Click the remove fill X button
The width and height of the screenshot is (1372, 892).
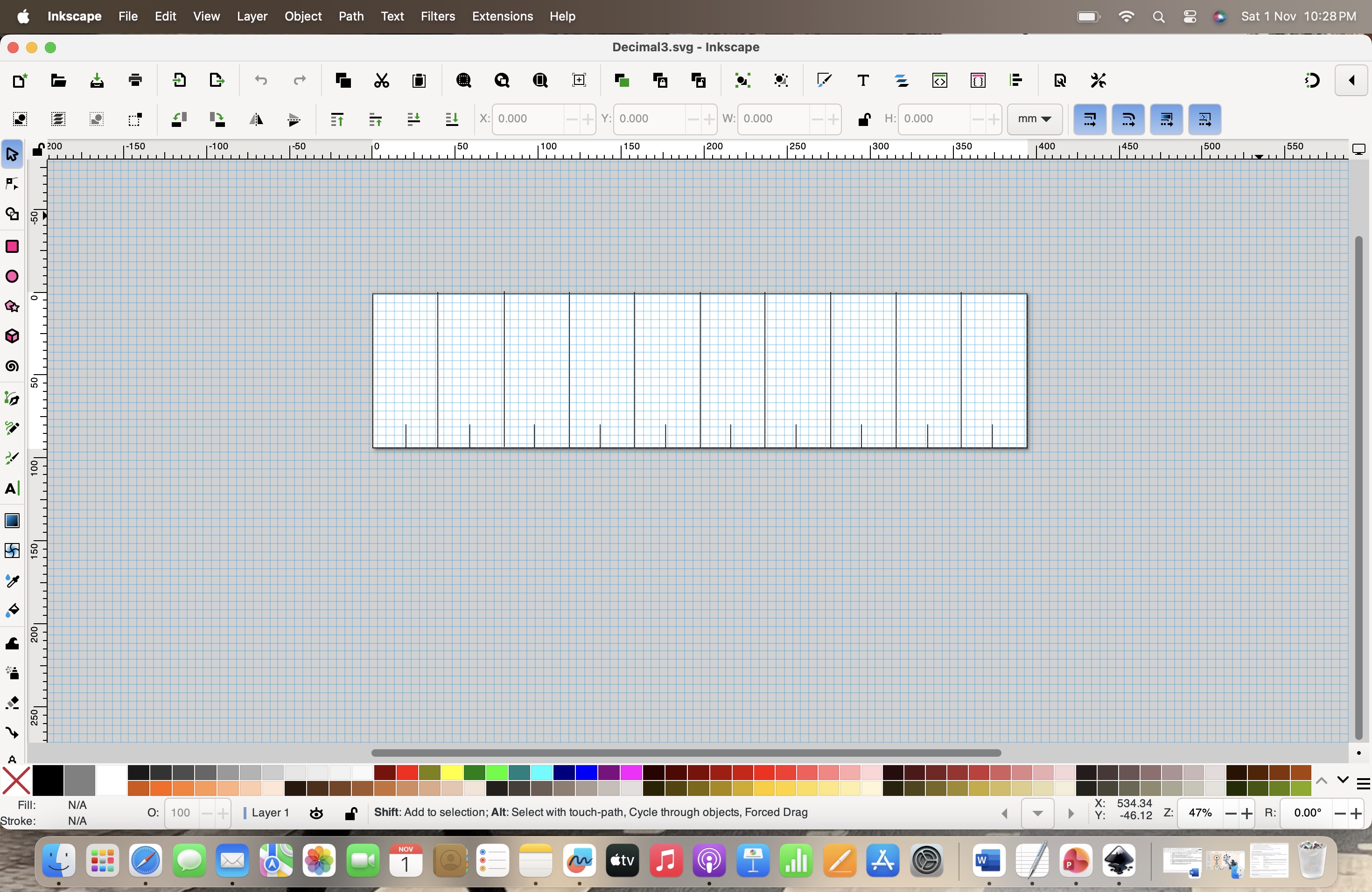[16, 781]
